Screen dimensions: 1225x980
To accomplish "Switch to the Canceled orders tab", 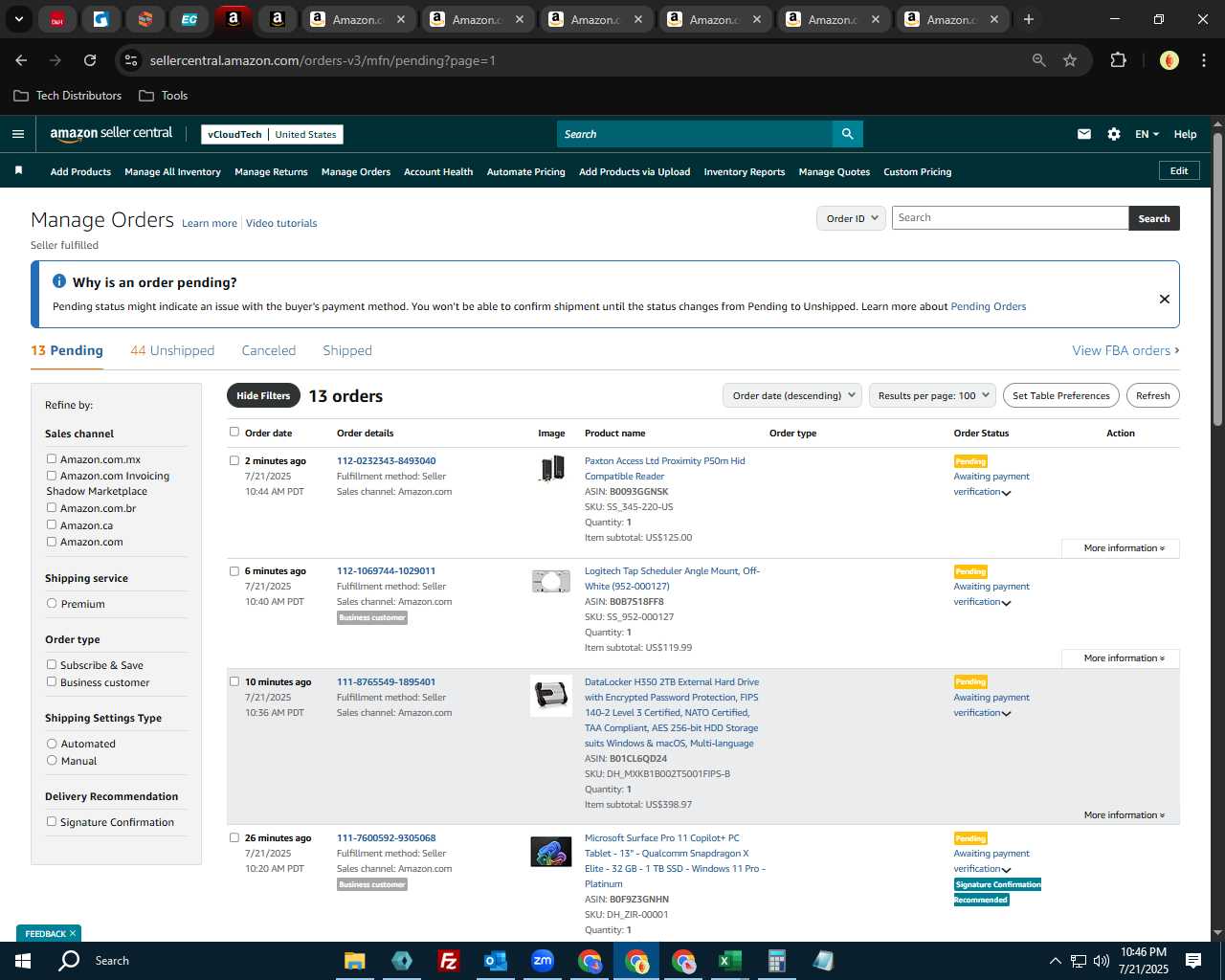I will click(x=269, y=350).
